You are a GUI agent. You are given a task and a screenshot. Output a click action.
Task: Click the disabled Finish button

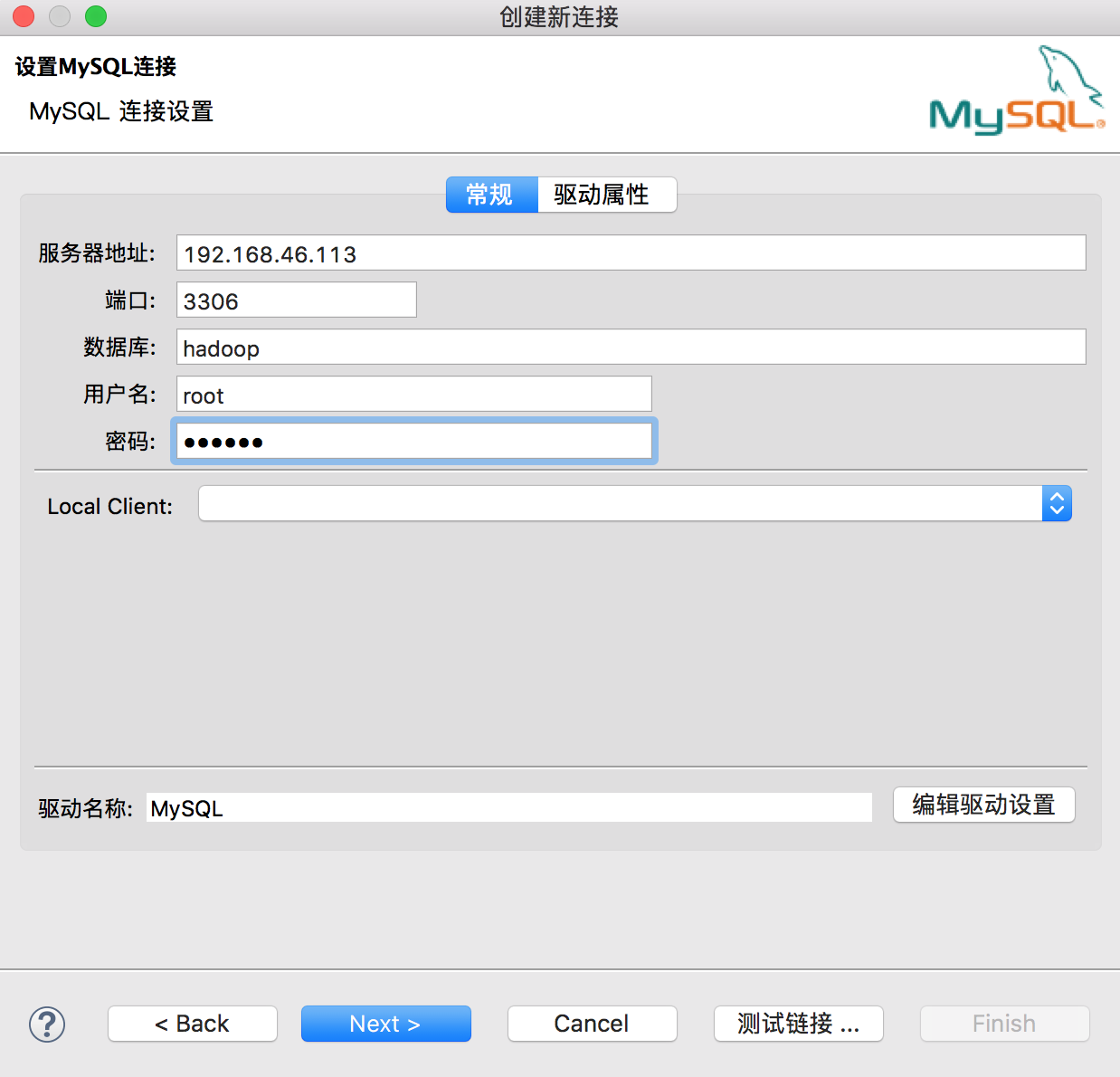point(1004,1024)
